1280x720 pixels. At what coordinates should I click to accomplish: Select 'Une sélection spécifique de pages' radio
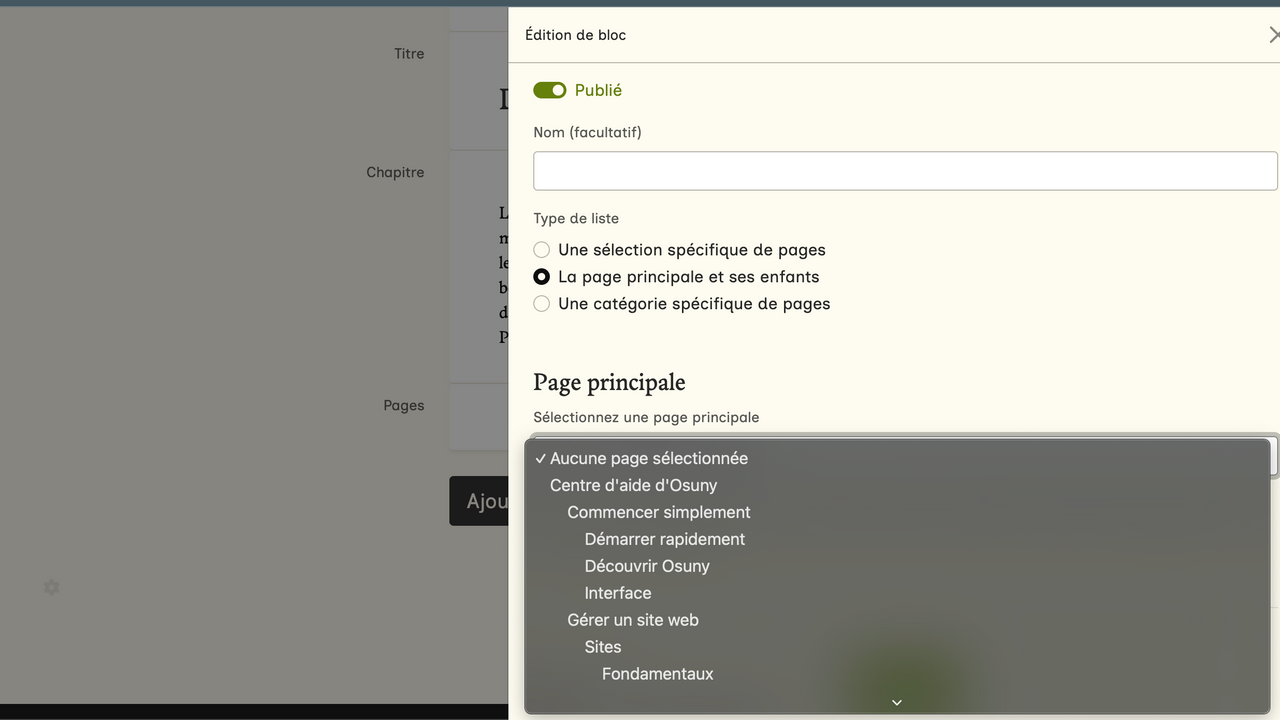click(x=542, y=250)
